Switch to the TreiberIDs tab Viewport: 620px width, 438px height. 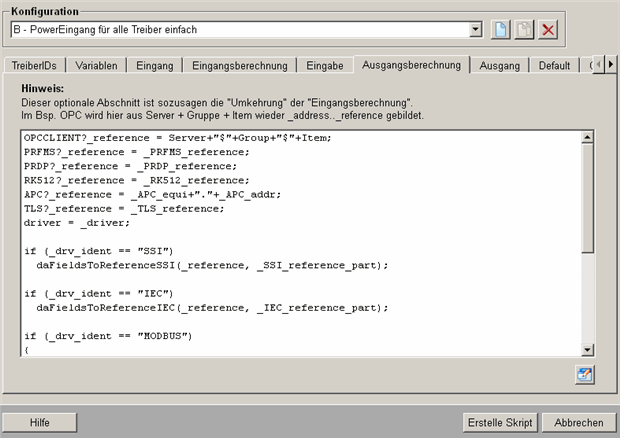tap(35, 66)
